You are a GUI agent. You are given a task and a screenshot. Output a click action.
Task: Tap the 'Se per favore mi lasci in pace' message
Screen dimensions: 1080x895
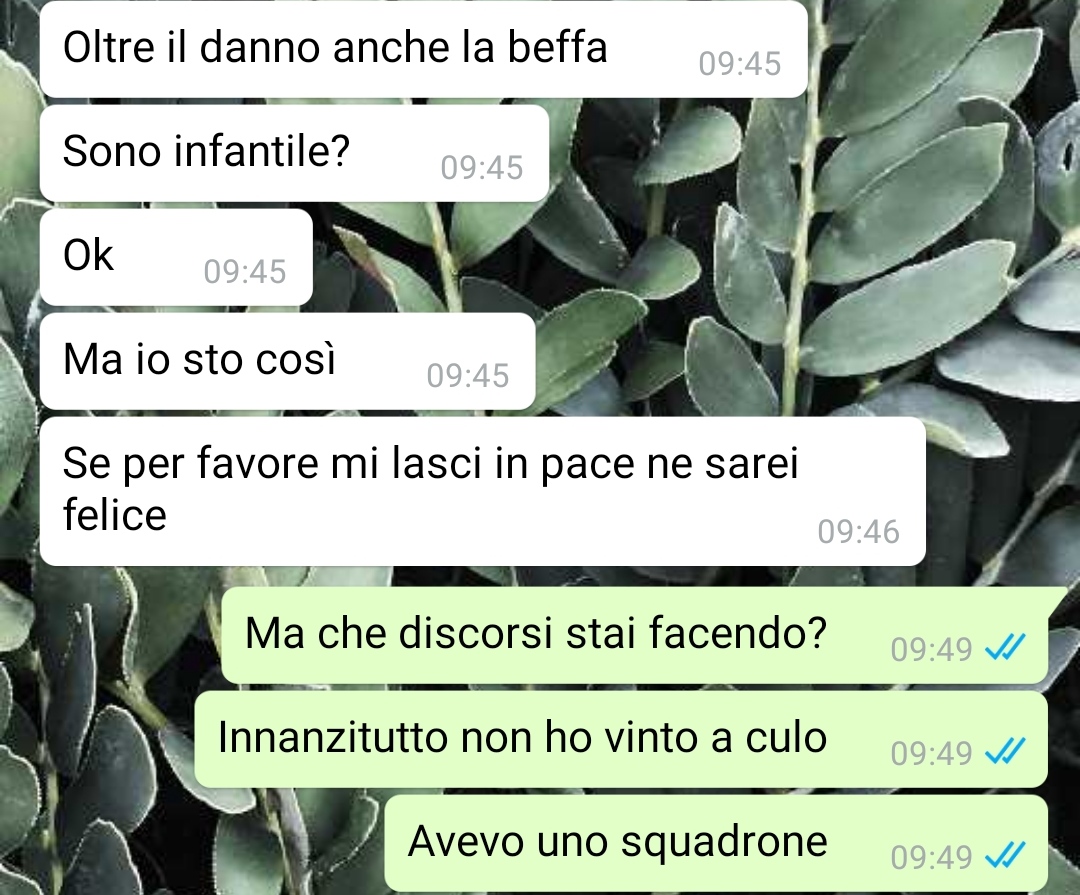click(482, 491)
